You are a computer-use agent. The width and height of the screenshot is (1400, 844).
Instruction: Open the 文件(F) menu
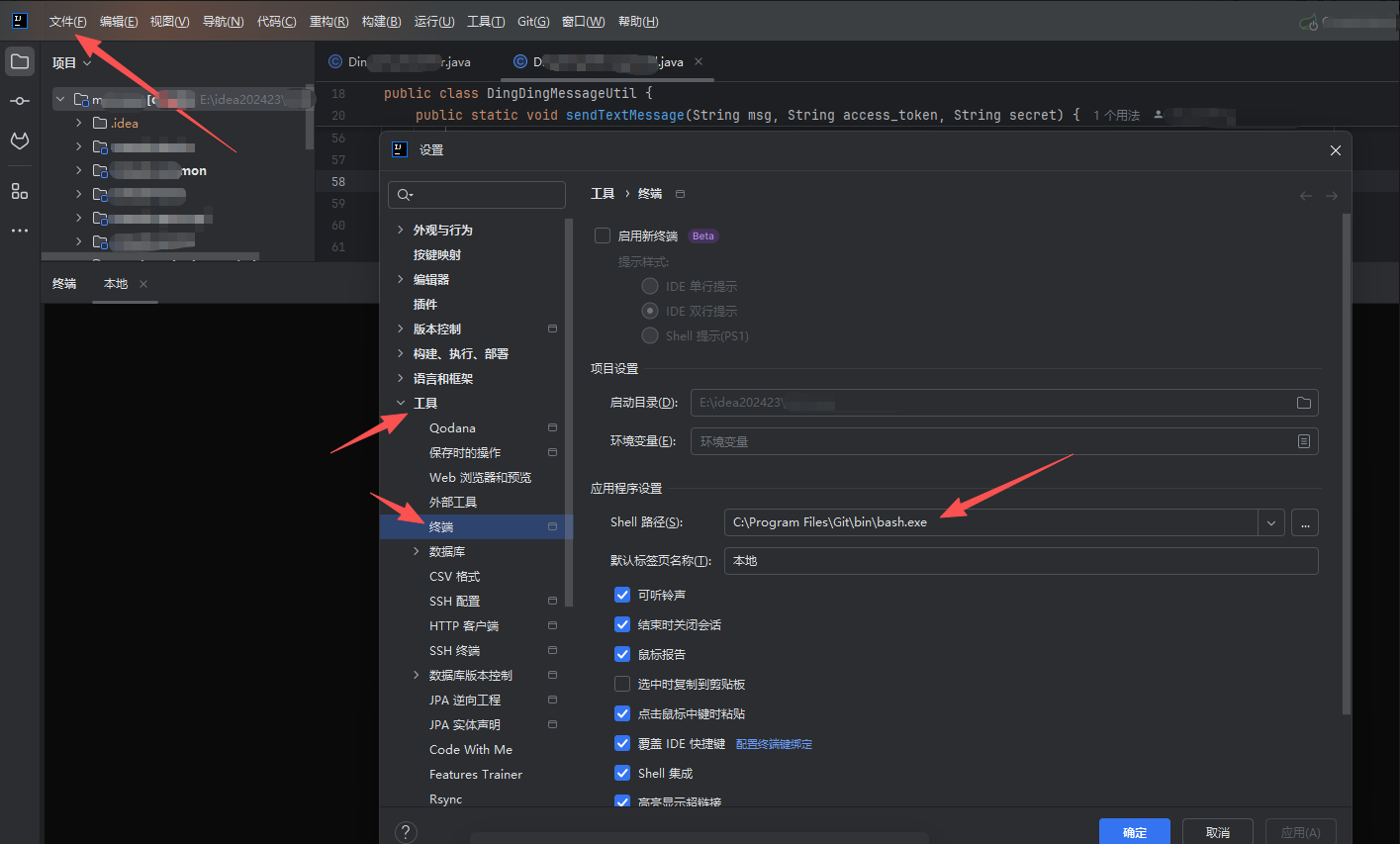pyautogui.click(x=67, y=22)
